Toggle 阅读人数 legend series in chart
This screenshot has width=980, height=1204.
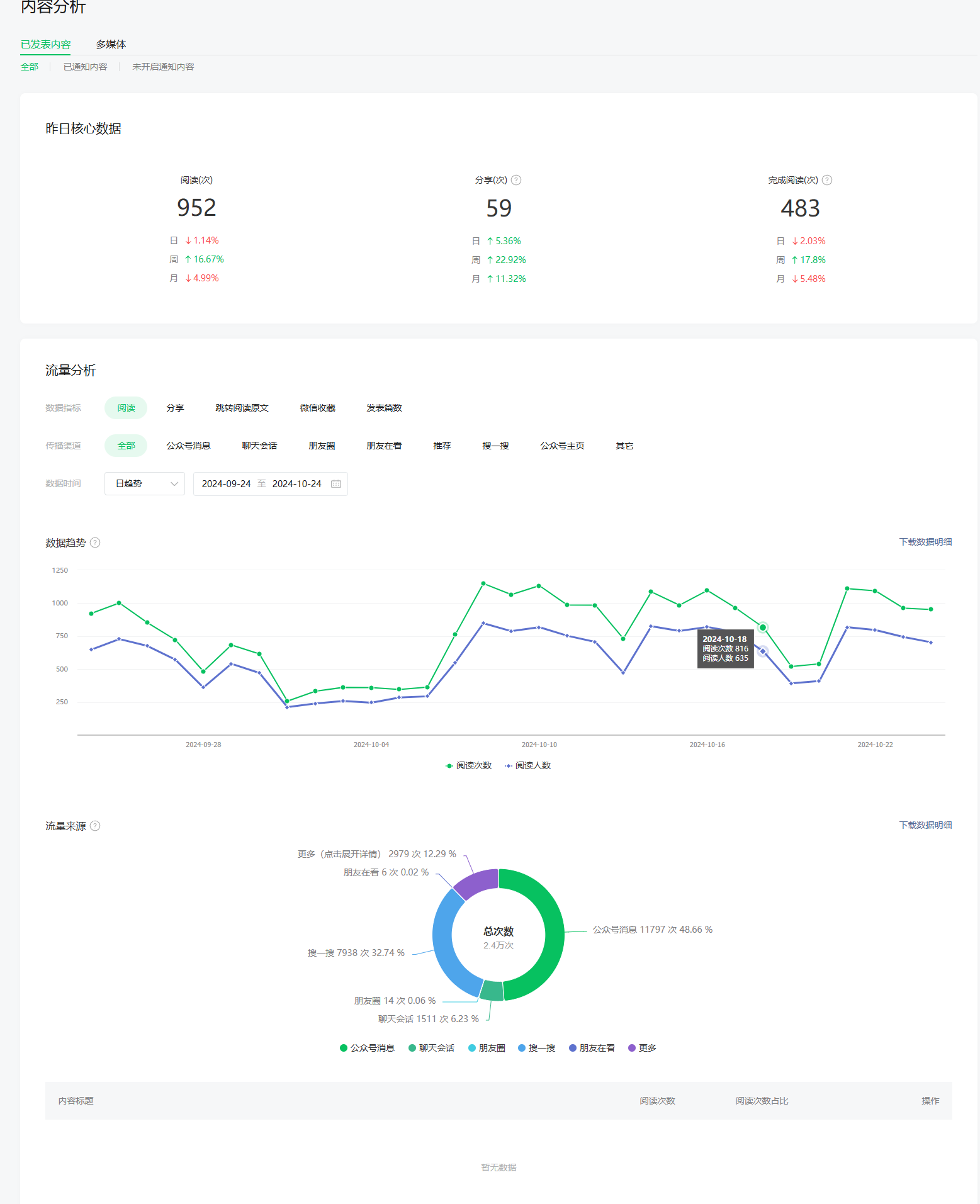[527, 765]
